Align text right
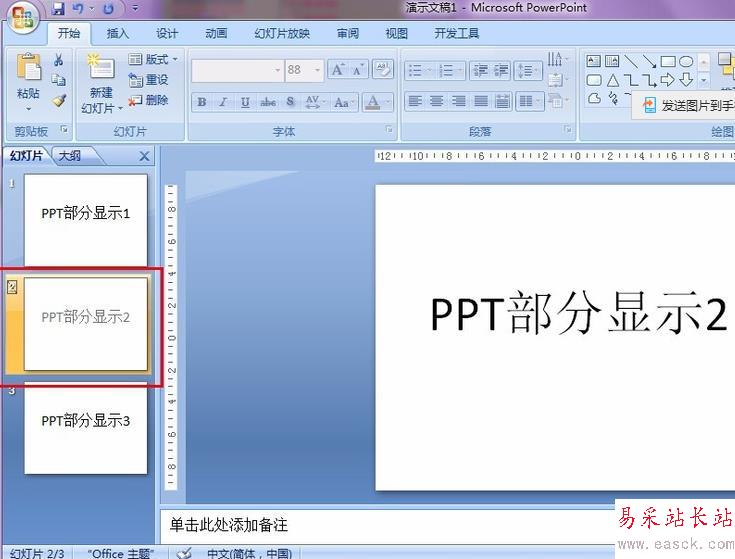The image size is (735, 559). pos(458,101)
